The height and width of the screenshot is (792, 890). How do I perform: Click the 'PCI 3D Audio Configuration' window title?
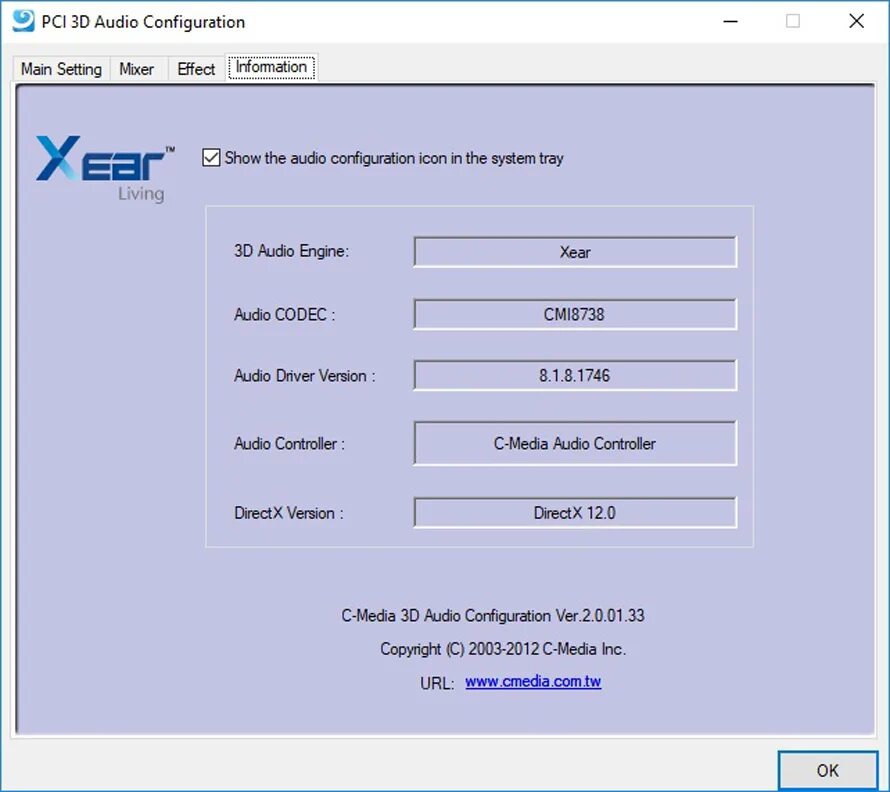tap(143, 22)
